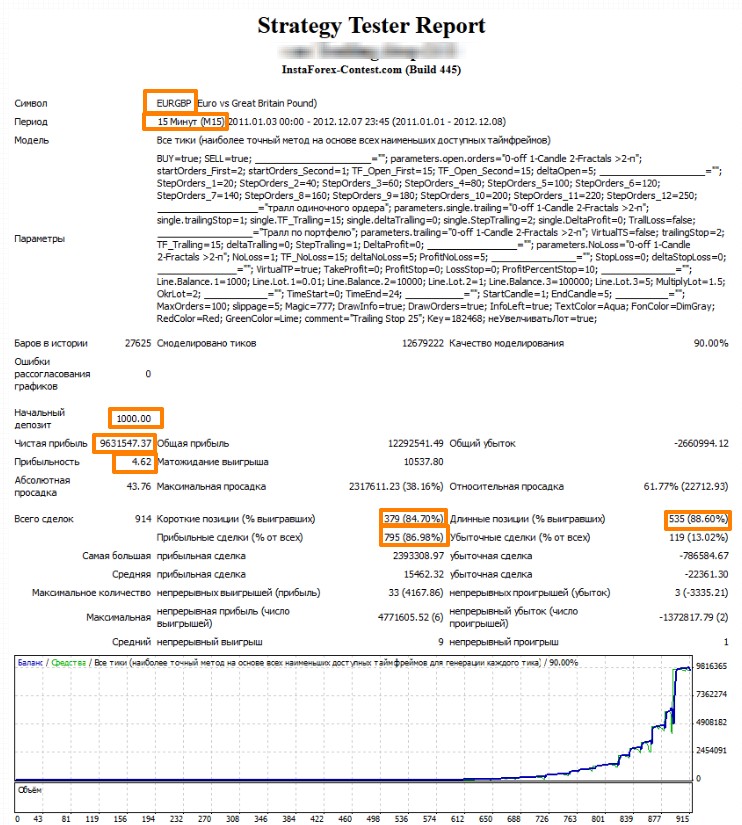742x825 pixels.
Task: Select maximal consecutive profit '4771605.52 (6)'
Action: [x=410, y=617]
